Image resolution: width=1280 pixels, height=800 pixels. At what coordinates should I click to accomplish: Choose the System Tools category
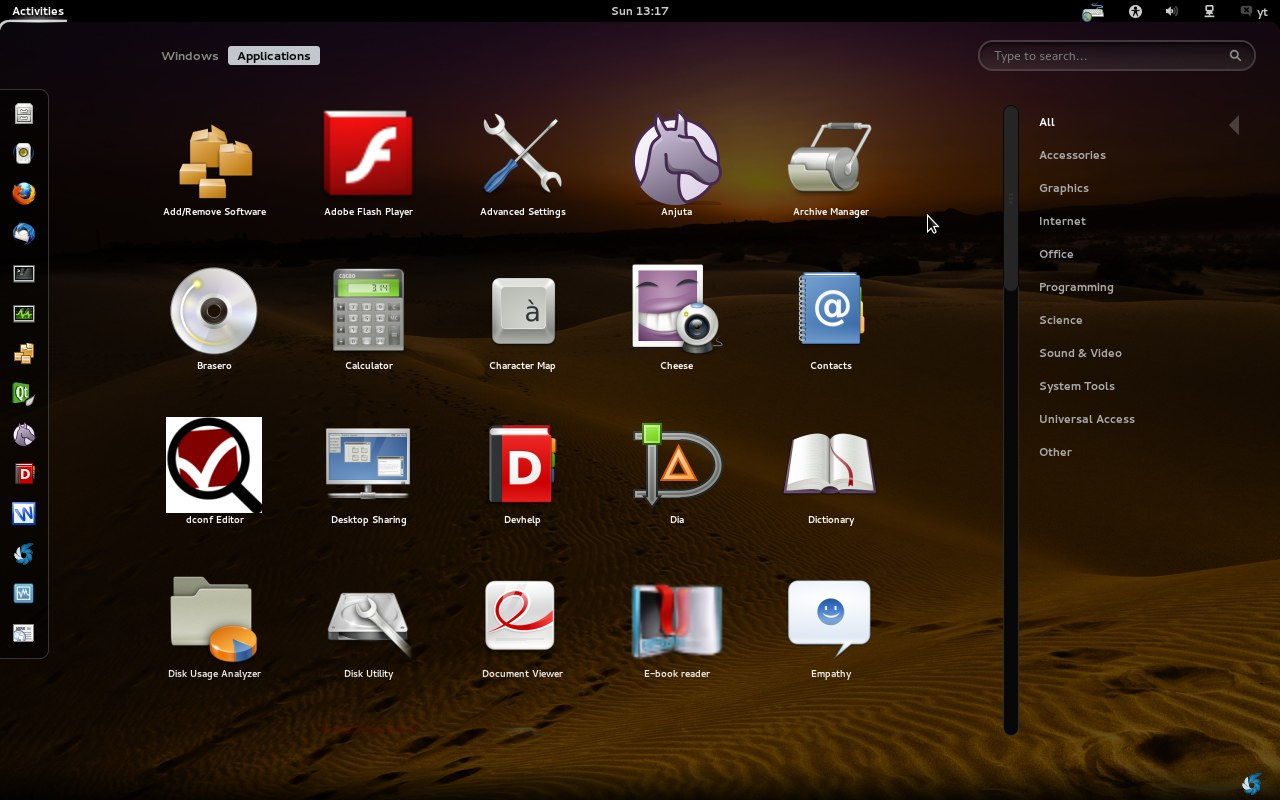tap(1077, 386)
